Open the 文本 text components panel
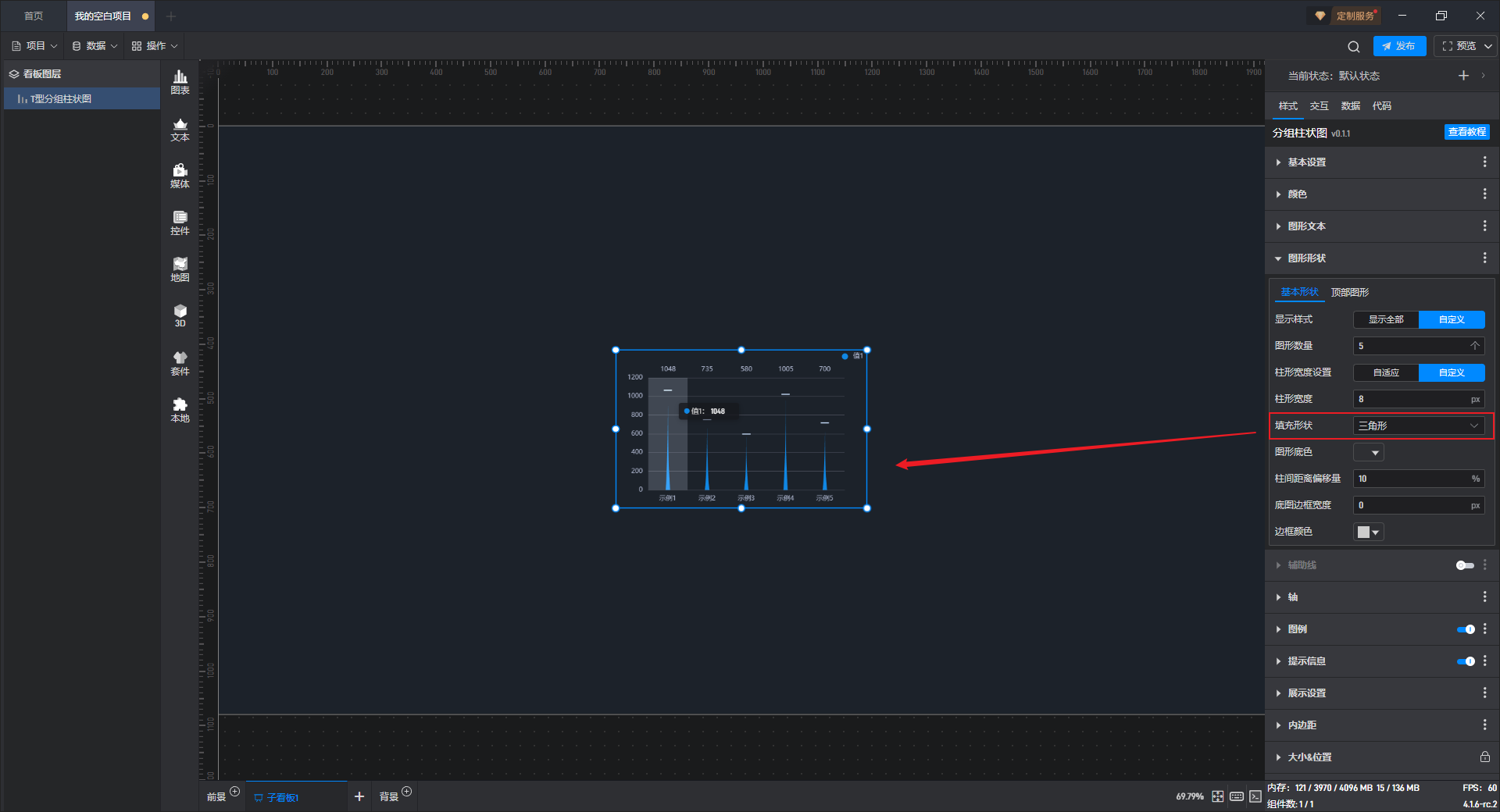1500x812 pixels. [180, 129]
